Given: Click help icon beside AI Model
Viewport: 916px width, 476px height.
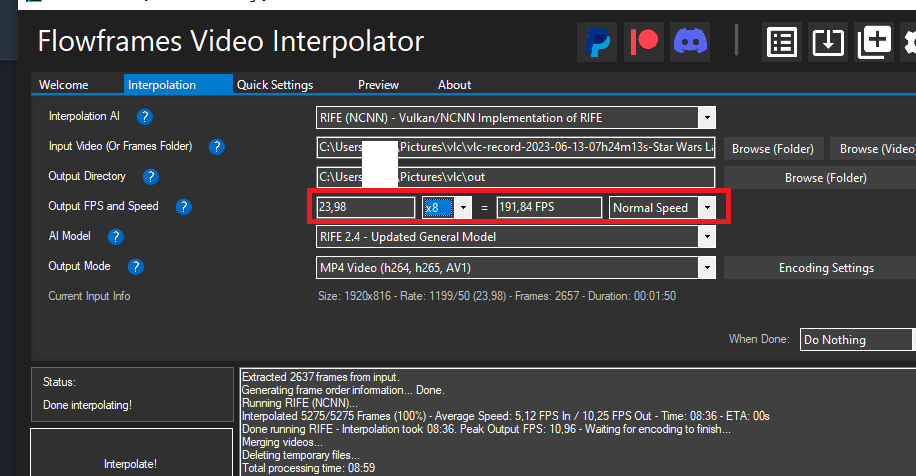Looking at the screenshot, I should click(116, 237).
